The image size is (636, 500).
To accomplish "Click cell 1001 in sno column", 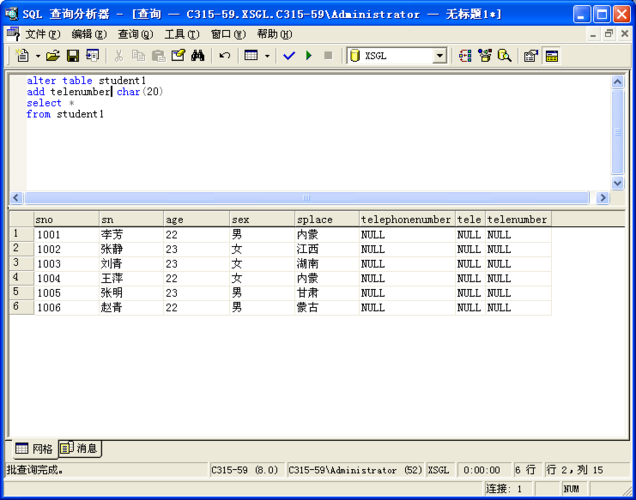I will pos(66,234).
